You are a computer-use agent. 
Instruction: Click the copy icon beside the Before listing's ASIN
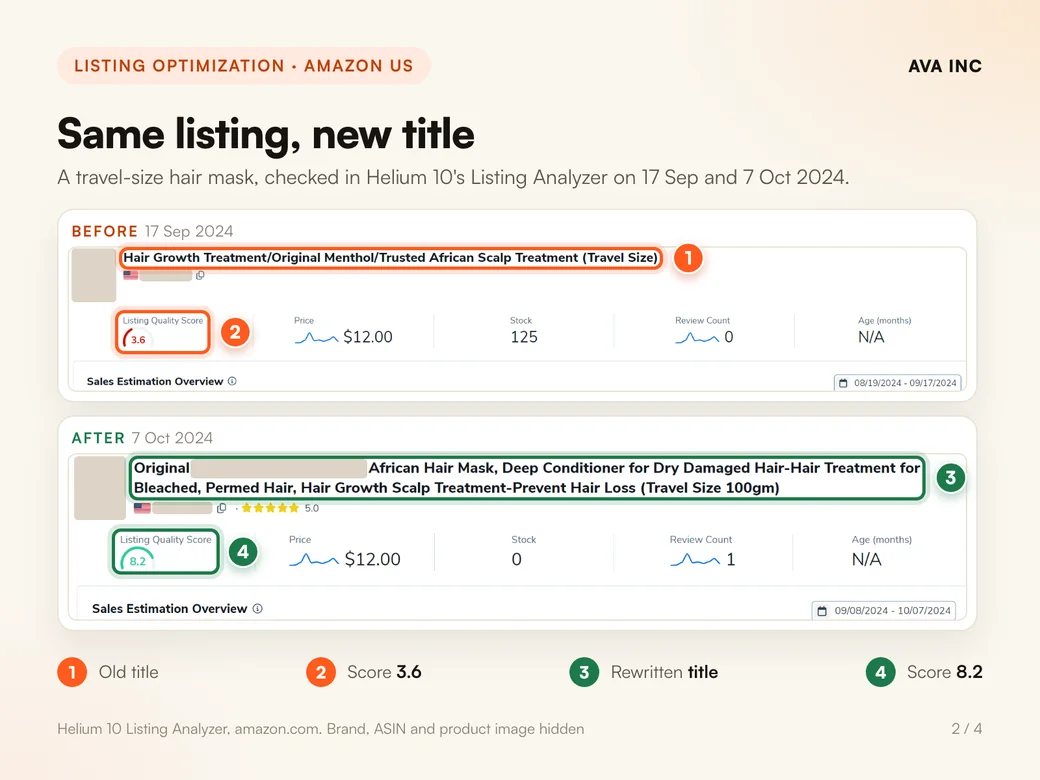coord(200,275)
